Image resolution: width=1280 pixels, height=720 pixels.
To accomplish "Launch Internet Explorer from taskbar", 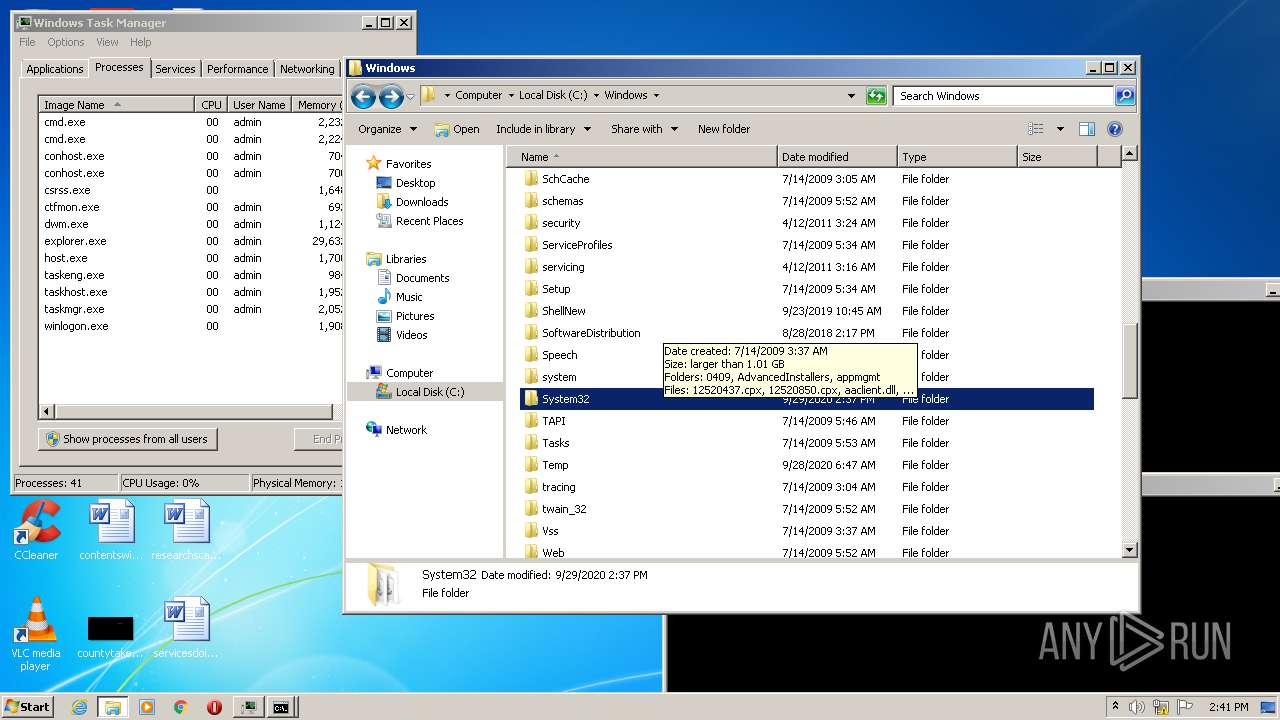I will (80, 707).
